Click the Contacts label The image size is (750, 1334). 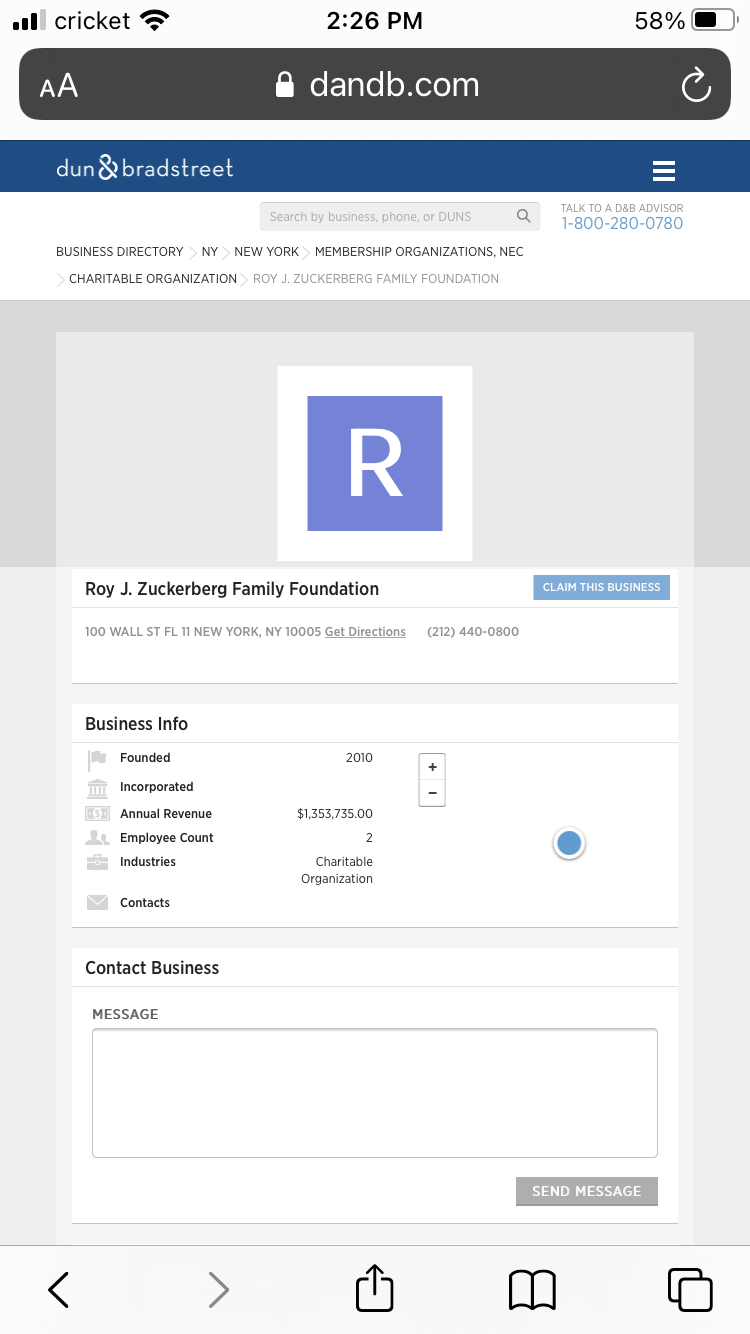click(145, 903)
